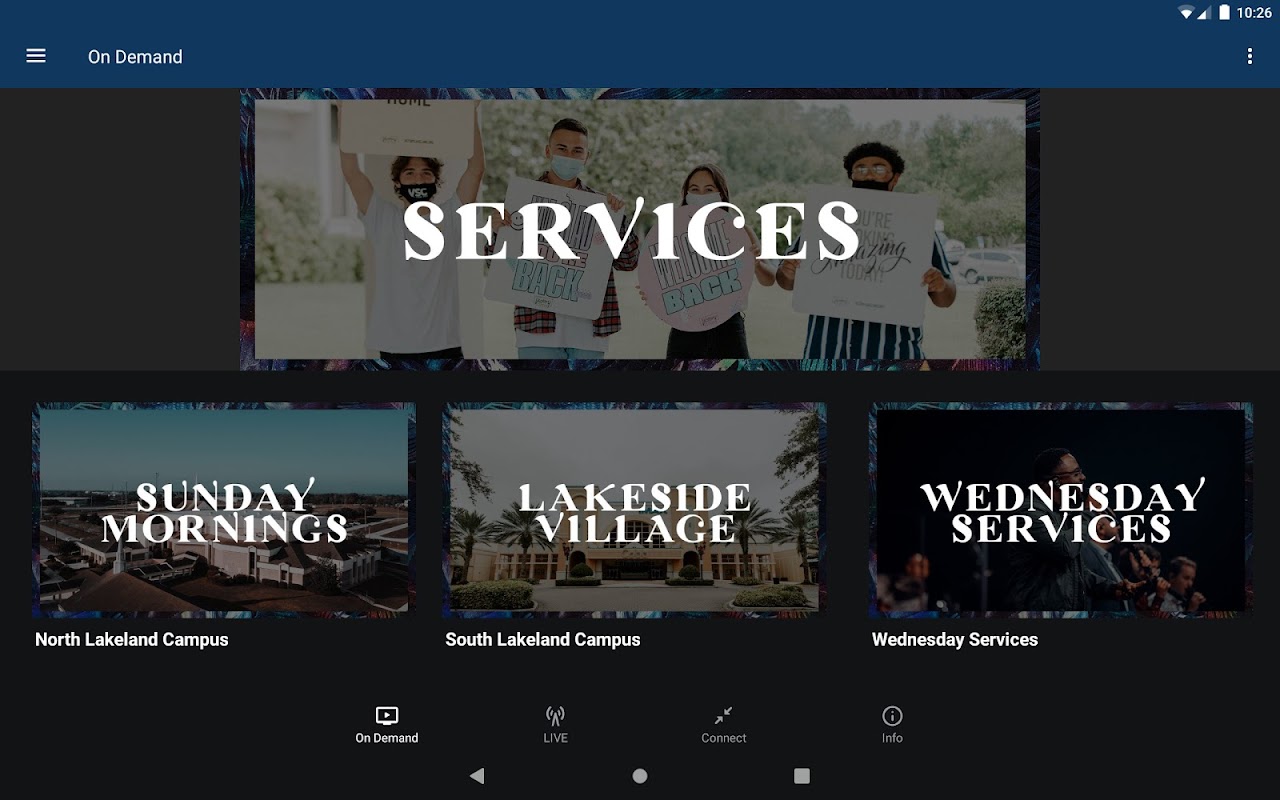Tap the North Lakeland Campus label
This screenshot has width=1280, height=800.
pos(132,639)
